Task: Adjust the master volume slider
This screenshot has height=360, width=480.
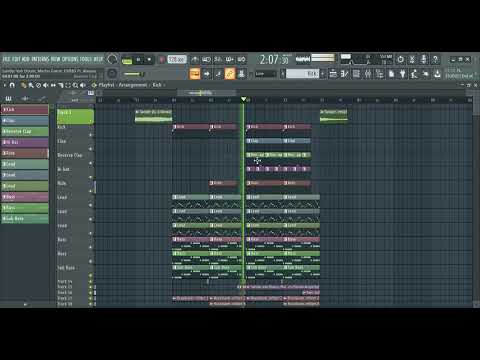Action: coord(134,74)
